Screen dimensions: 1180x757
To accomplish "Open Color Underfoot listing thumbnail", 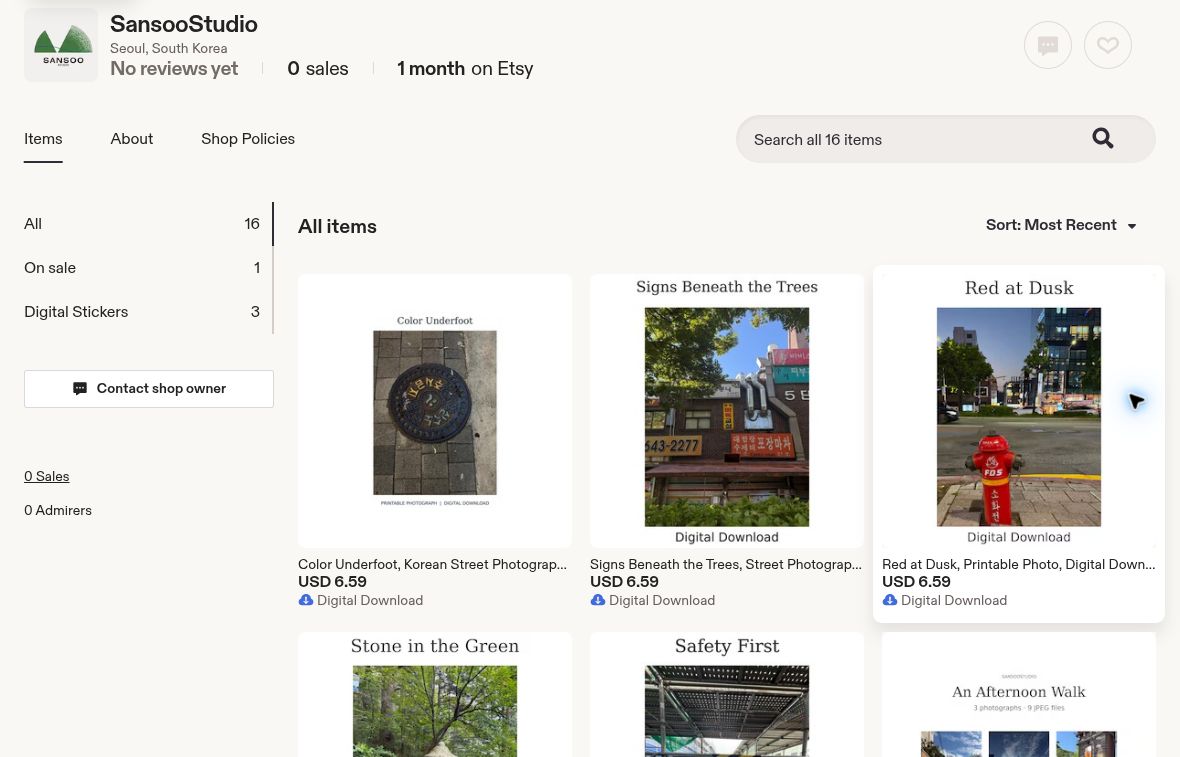I will (435, 411).
